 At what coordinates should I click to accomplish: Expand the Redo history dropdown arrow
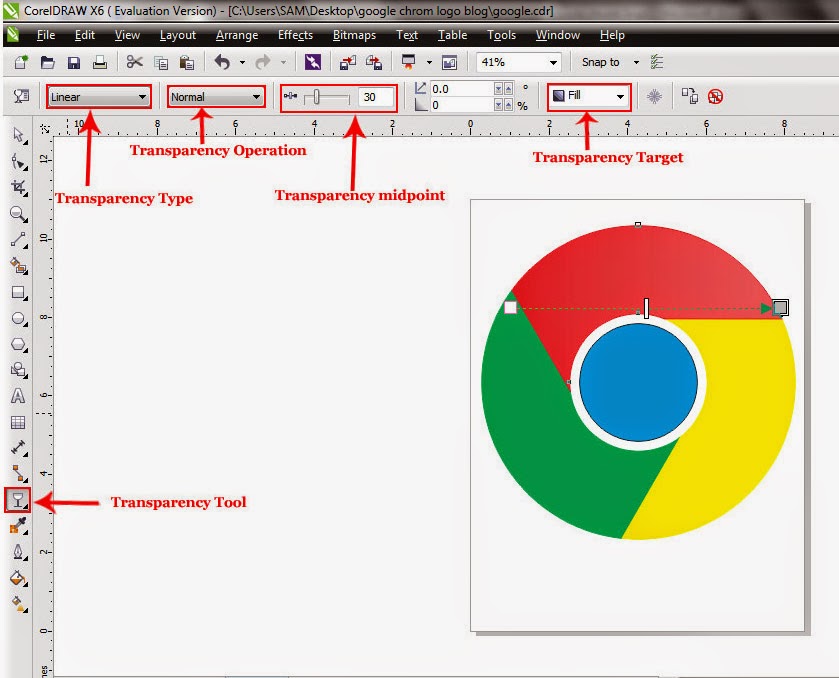click(284, 63)
